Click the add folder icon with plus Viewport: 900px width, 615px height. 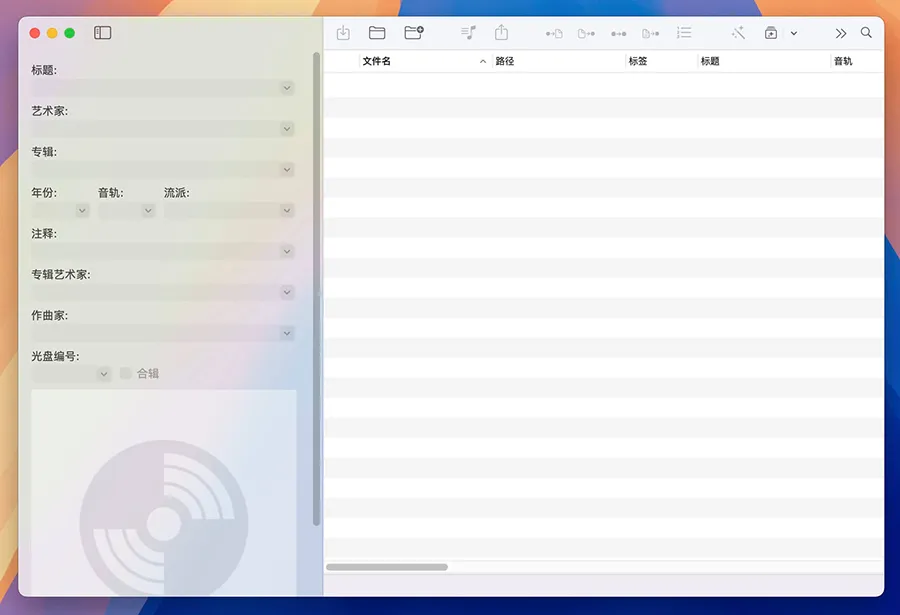(x=414, y=33)
